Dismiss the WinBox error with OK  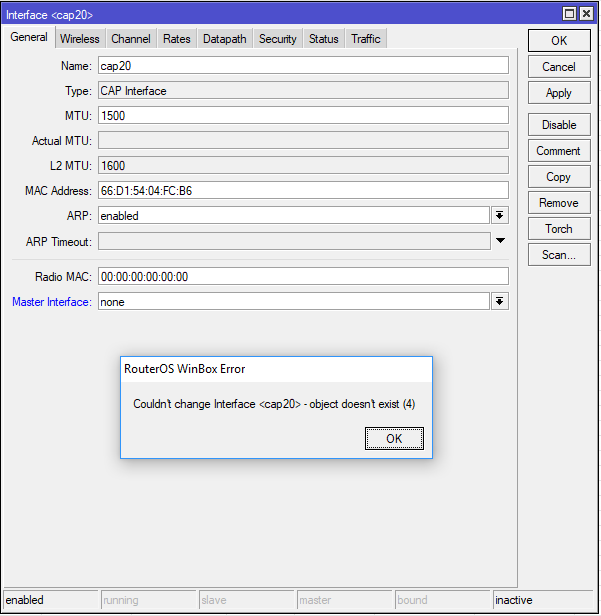click(394, 438)
